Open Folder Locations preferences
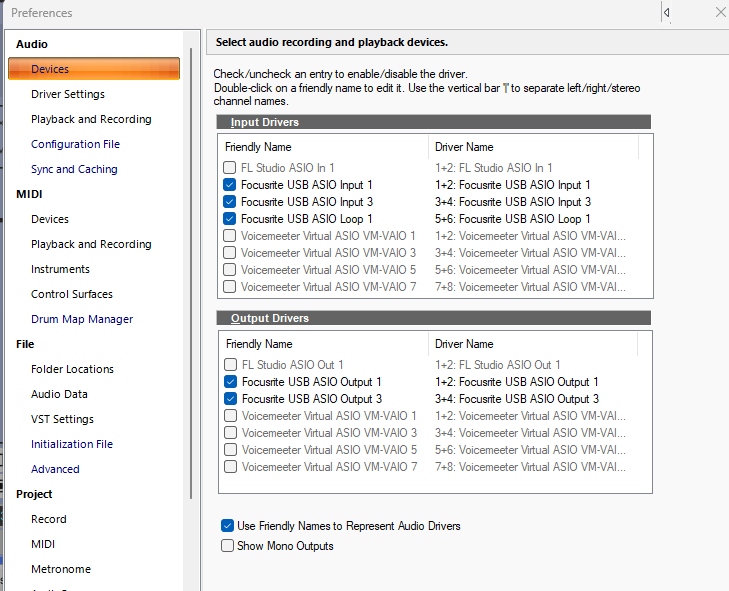The image size is (729, 591). (x=72, y=369)
